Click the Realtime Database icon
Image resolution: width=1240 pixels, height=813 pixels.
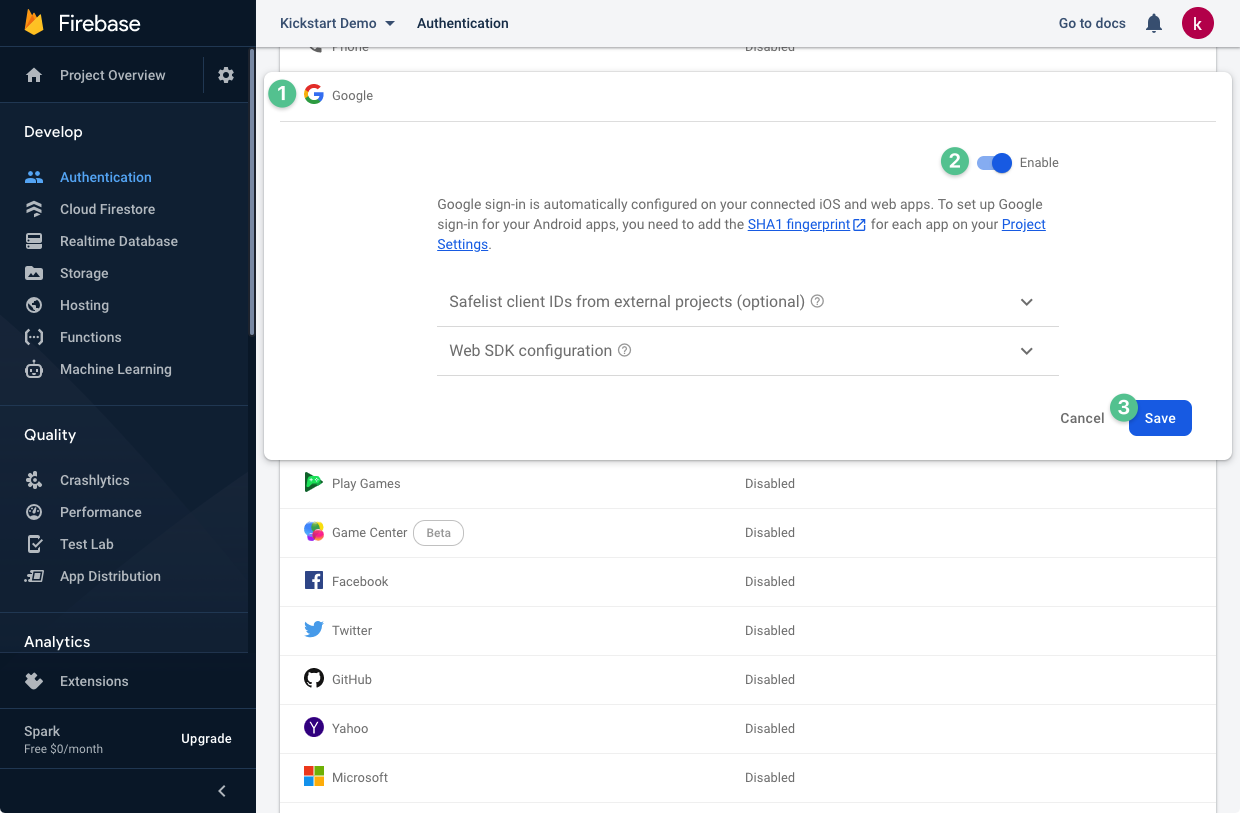pos(34,241)
